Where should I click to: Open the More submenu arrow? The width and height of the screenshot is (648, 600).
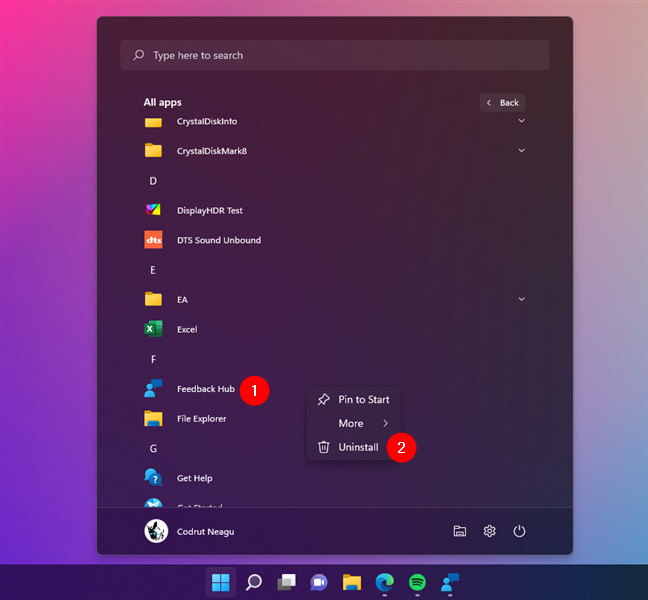coord(386,423)
